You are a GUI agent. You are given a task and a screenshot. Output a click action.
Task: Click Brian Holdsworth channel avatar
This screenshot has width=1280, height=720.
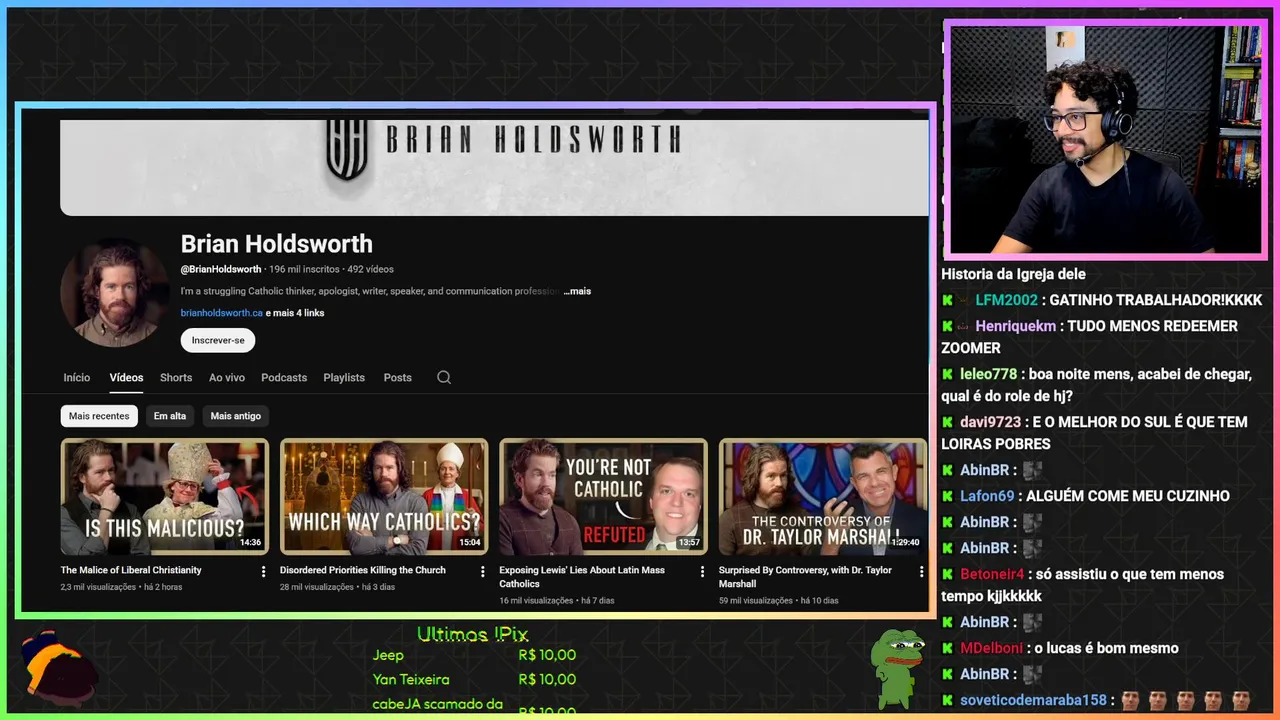114,292
